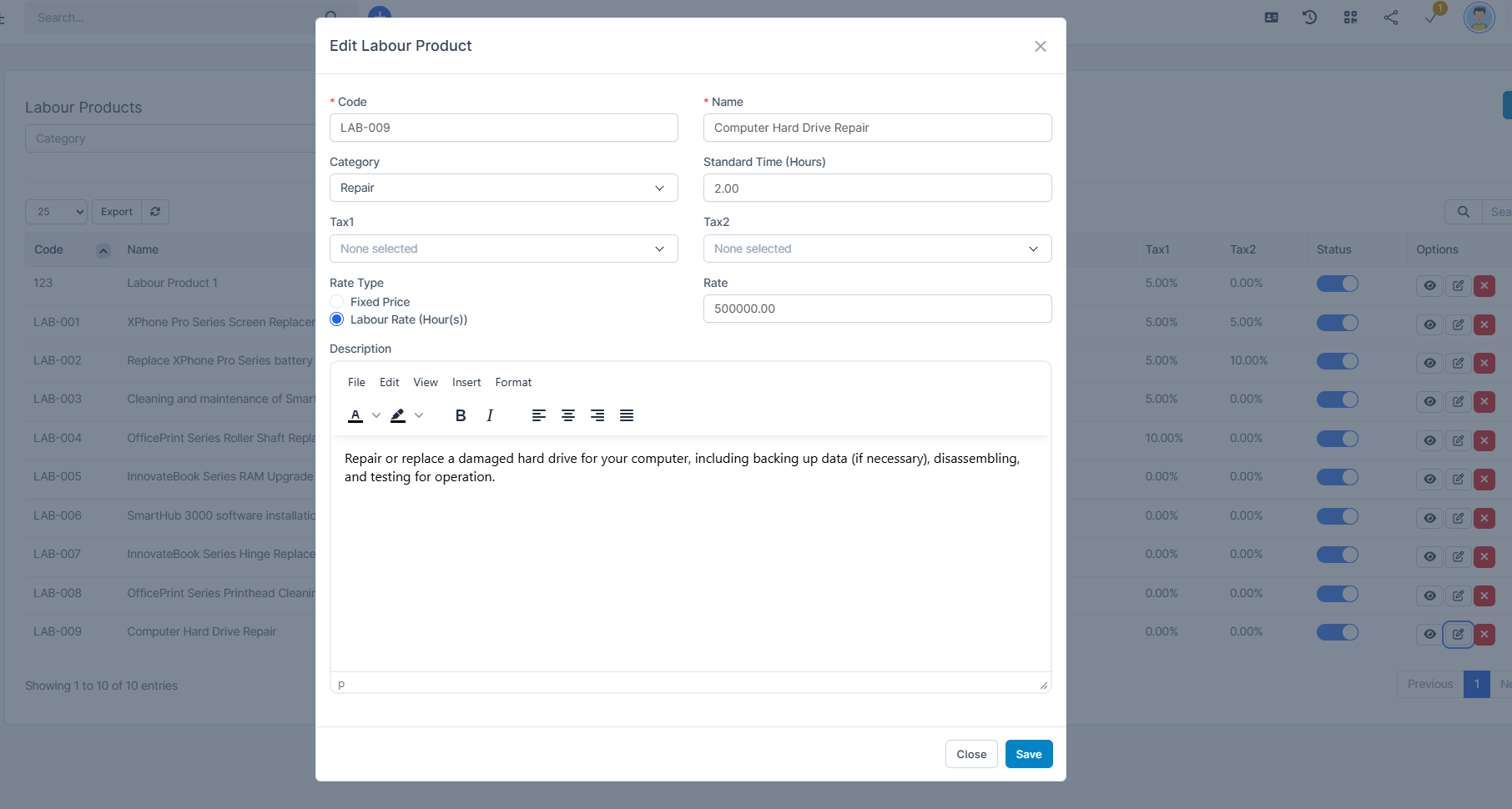Click the Italic formatting icon

point(490,415)
